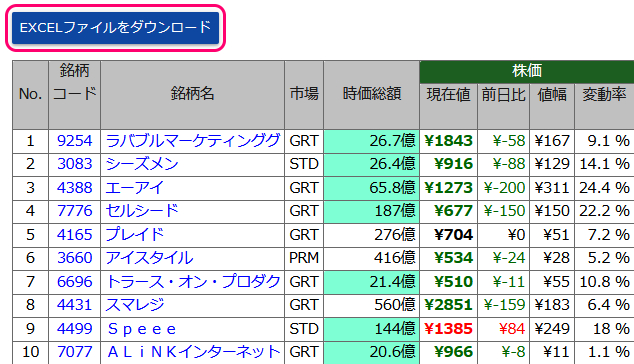Screen dimensions: 634x364
Task: Open stock code 4388 link
Action: 74,188
